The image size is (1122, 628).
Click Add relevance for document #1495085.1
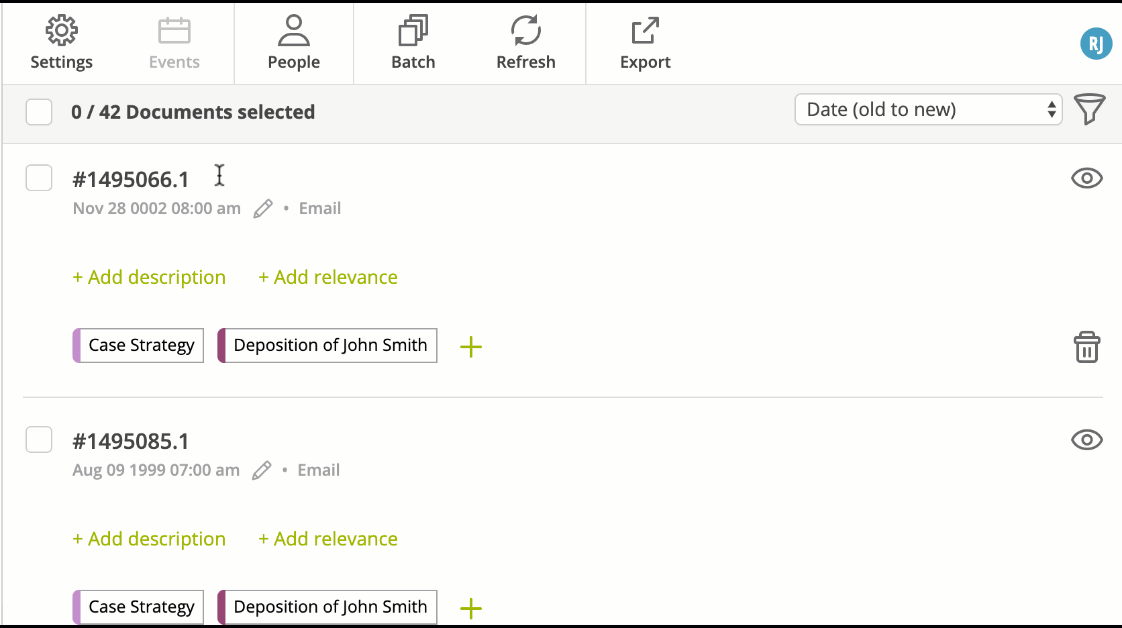(328, 539)
